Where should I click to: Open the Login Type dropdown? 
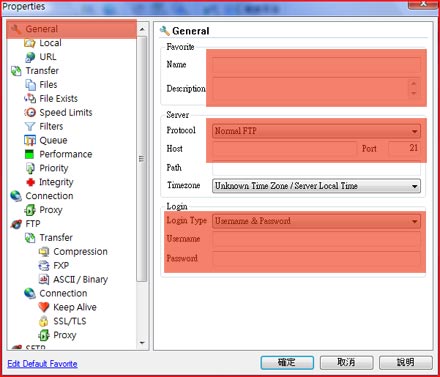pos(316,221)
